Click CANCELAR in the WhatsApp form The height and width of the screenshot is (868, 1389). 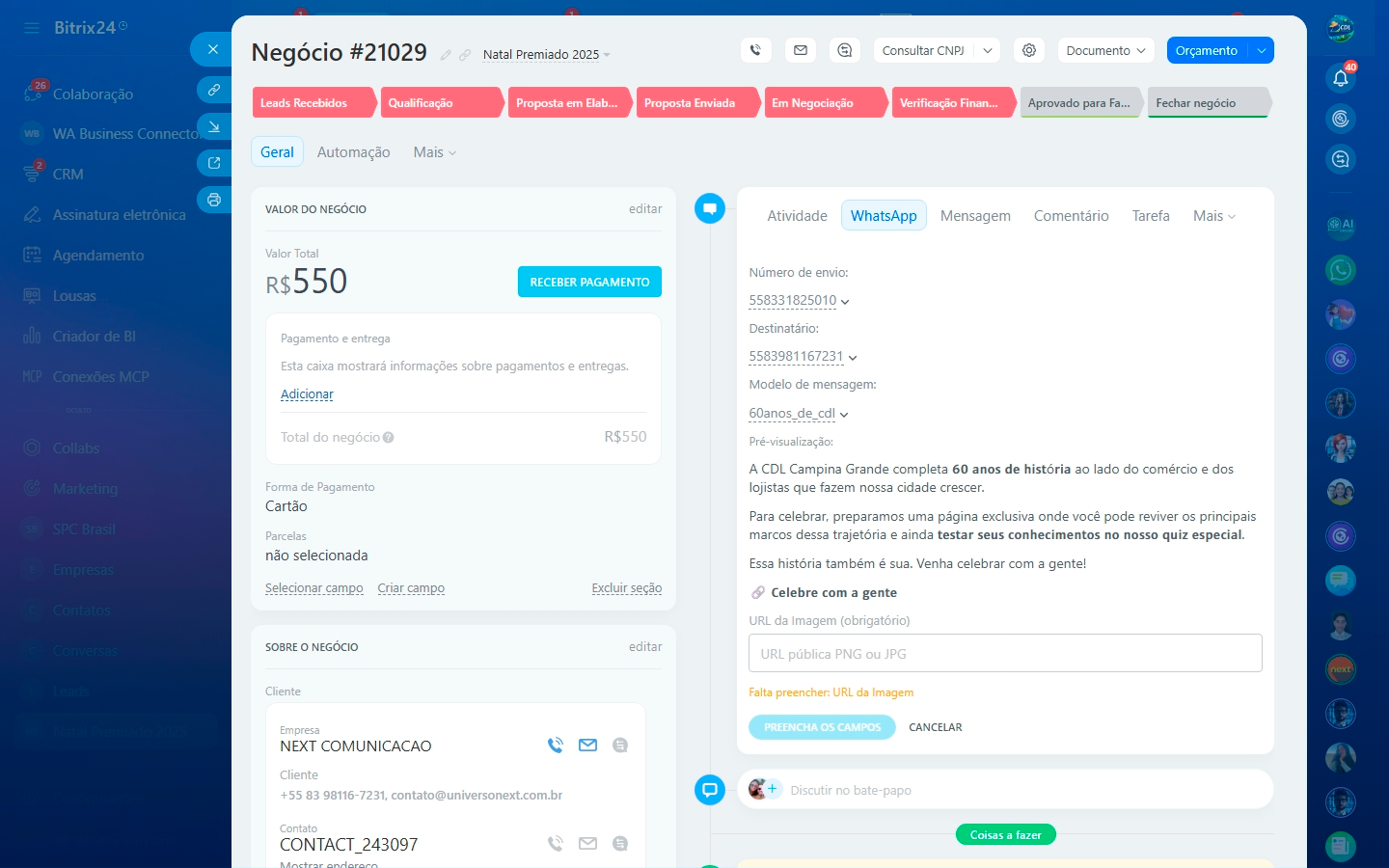click(935, 727)
